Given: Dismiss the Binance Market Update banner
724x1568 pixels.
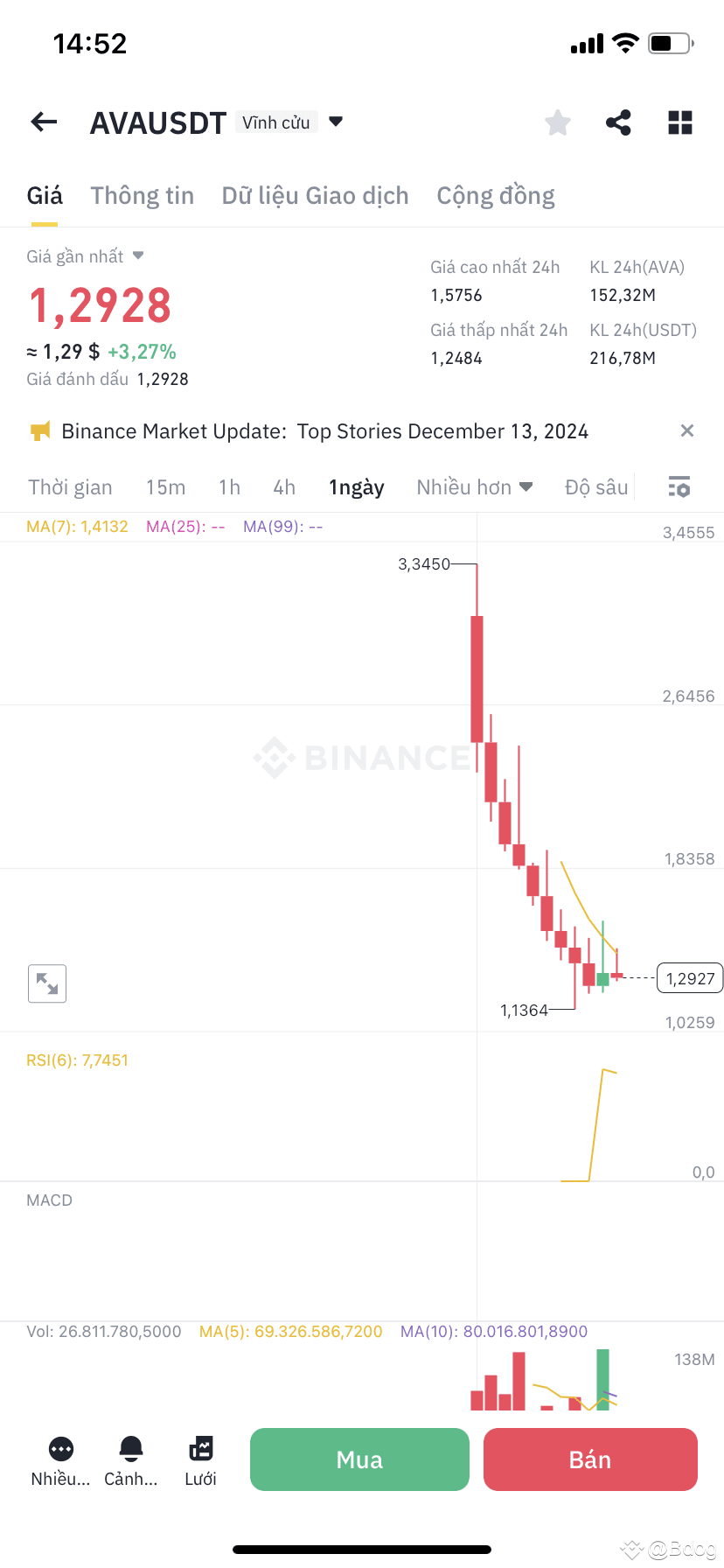Looking at the screenshot, I should 687,430.
